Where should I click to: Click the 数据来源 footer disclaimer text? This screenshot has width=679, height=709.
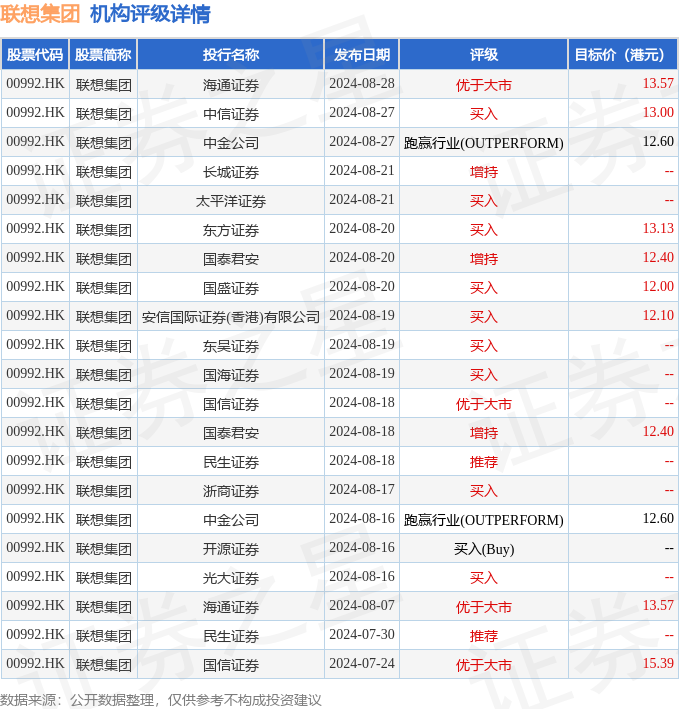[160, 700]
